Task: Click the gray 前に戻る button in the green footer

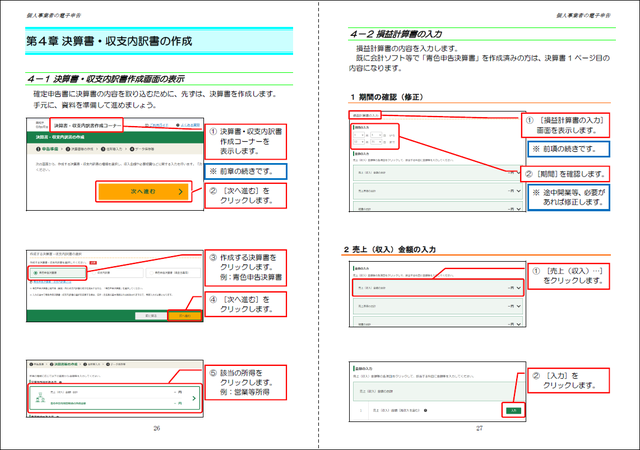Action: [x=151, y=316]
